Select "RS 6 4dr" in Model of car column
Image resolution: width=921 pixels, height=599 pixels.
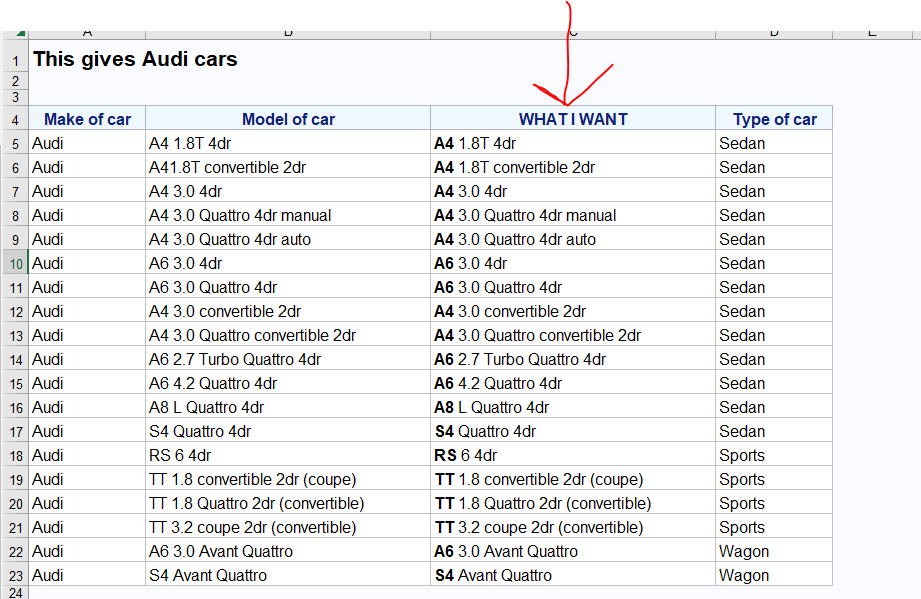coord(180,456)
